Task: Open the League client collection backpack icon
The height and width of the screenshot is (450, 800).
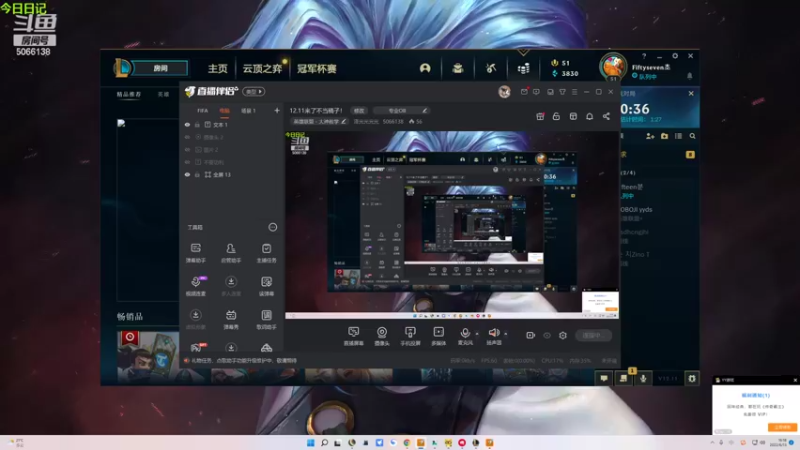Action: point(458,68)
